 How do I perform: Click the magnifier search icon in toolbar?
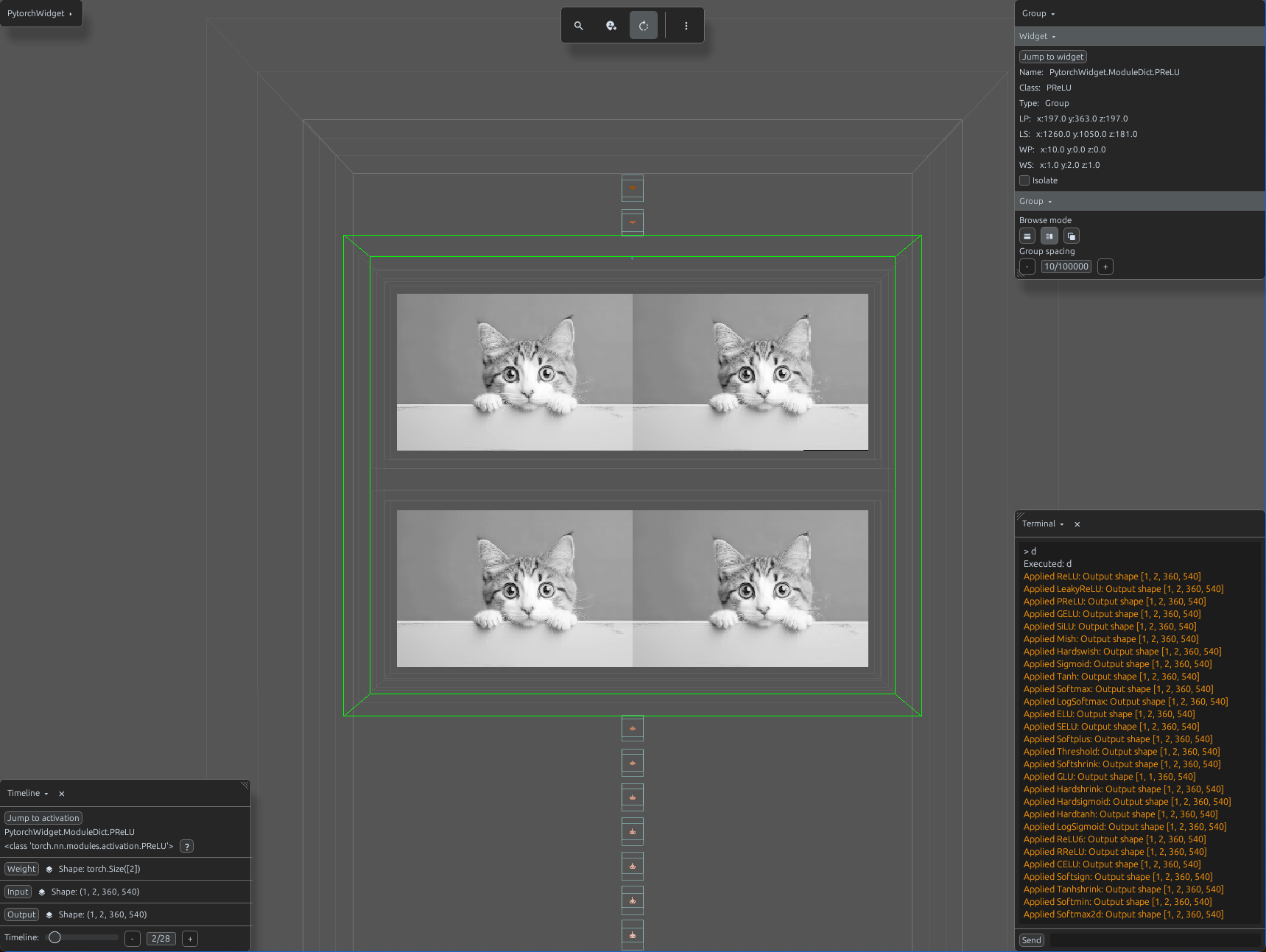pos(579,26)
